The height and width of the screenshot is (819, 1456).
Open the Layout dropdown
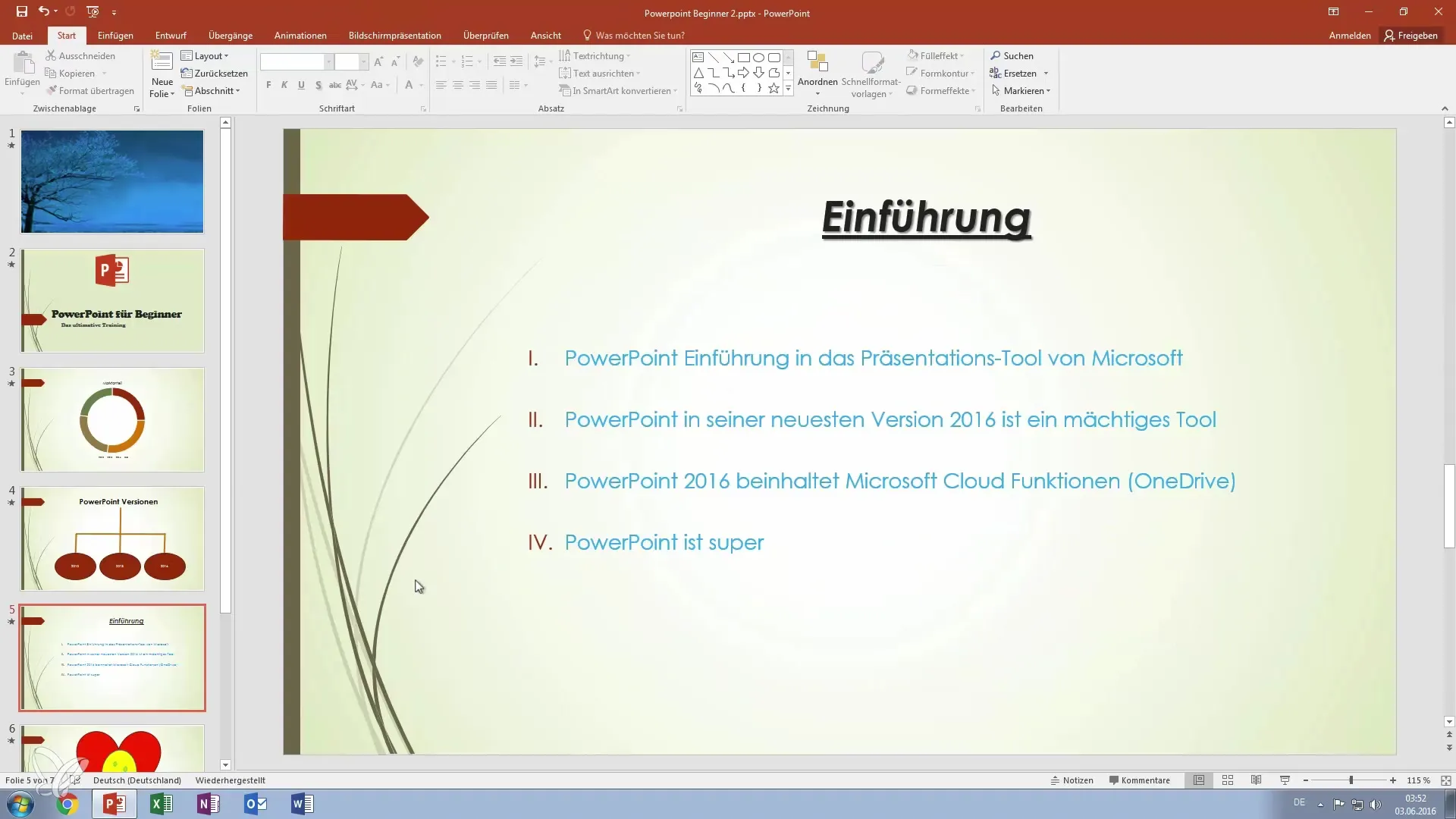[204, 56]
